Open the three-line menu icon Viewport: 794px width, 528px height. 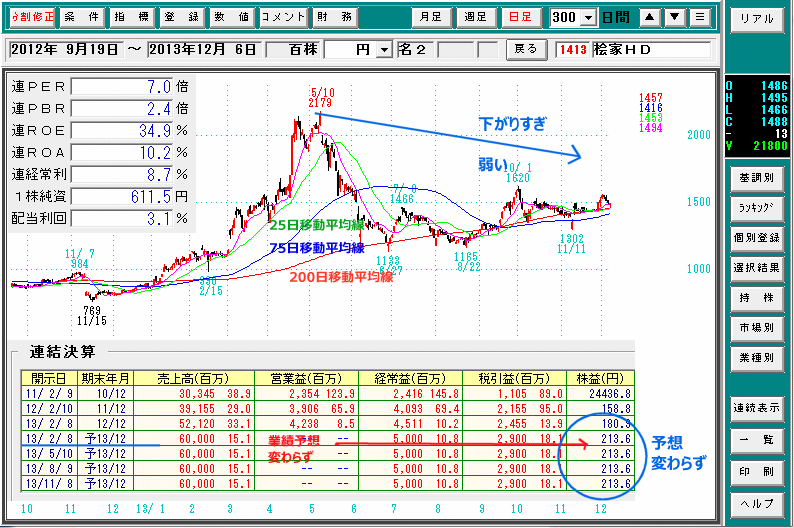tap(700, 18)
